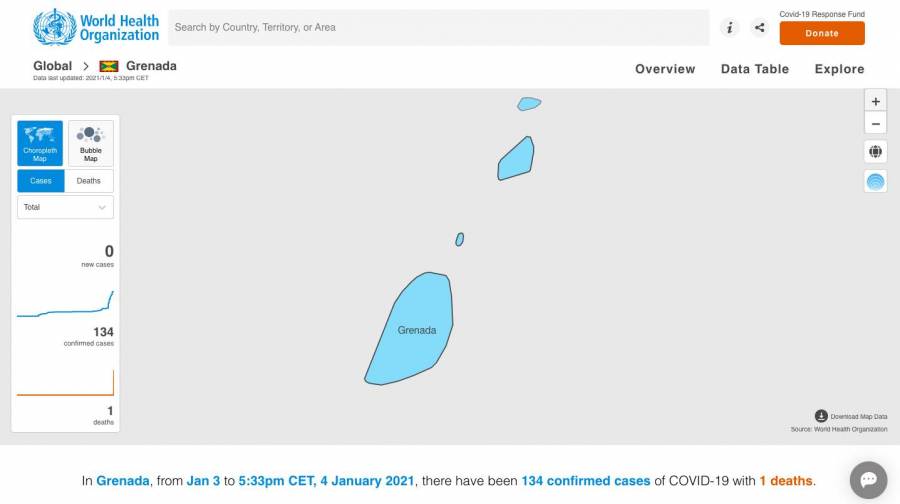Zoom out with the minus button

(x=875, y=124)
